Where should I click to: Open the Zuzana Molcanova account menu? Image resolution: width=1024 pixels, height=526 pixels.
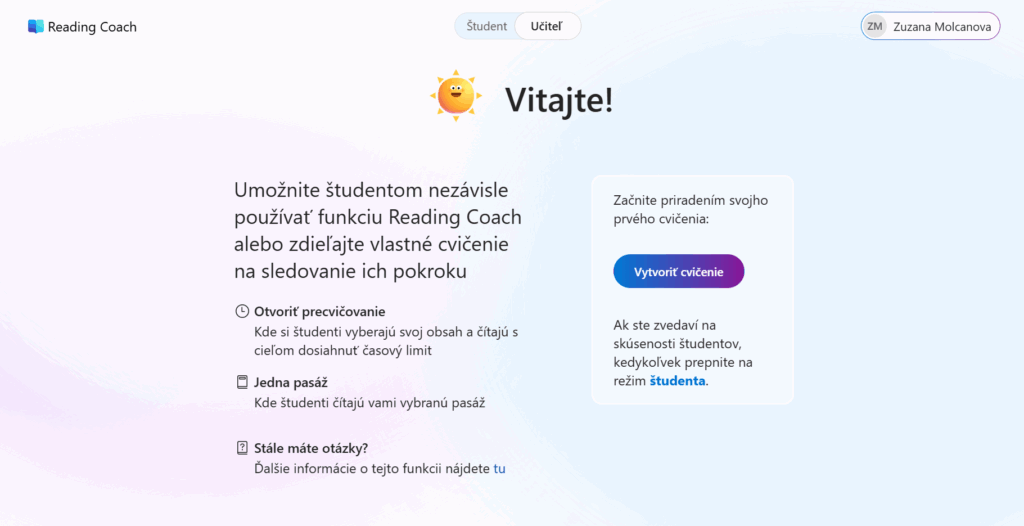click(930, 26)
